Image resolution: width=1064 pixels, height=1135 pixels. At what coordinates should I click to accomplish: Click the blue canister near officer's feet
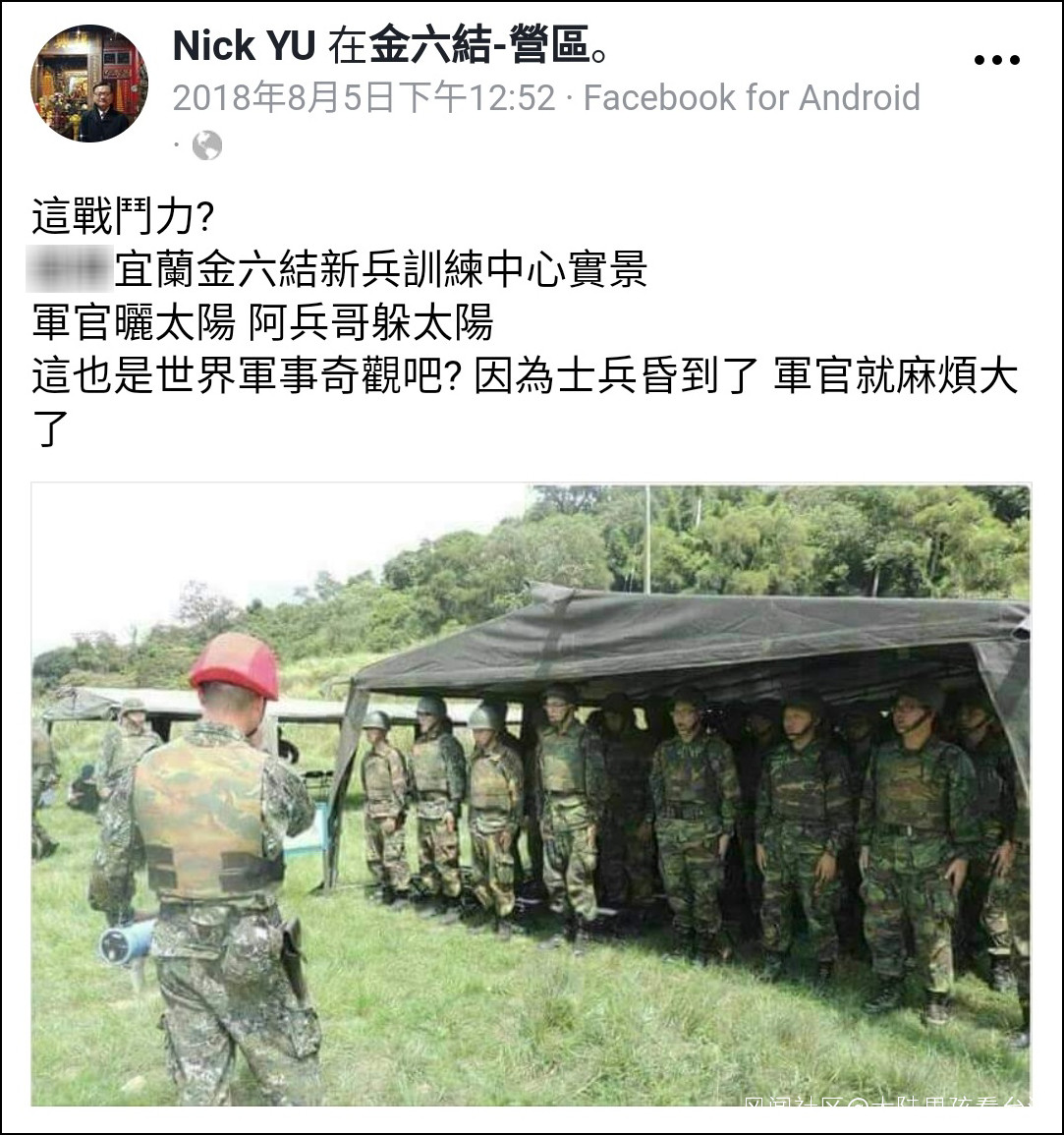point(126,943)
